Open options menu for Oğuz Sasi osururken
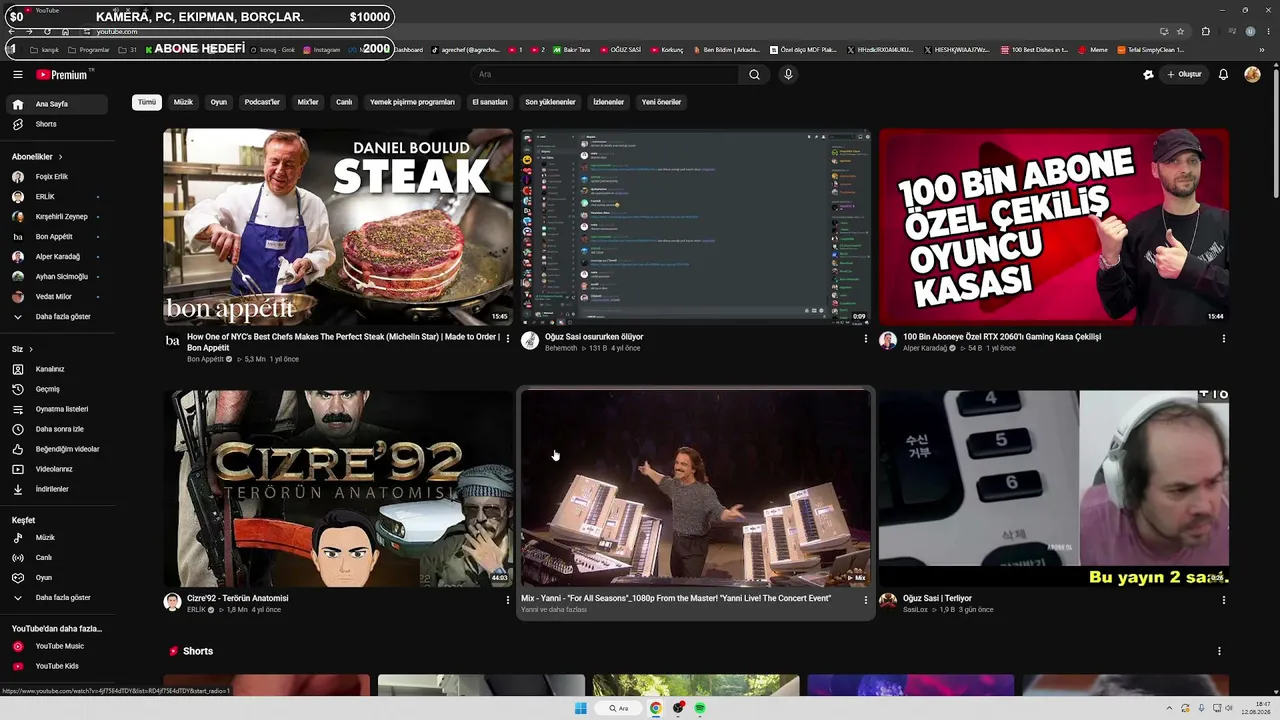This screenshot has width=1280, height=720. tap(866, 339)
